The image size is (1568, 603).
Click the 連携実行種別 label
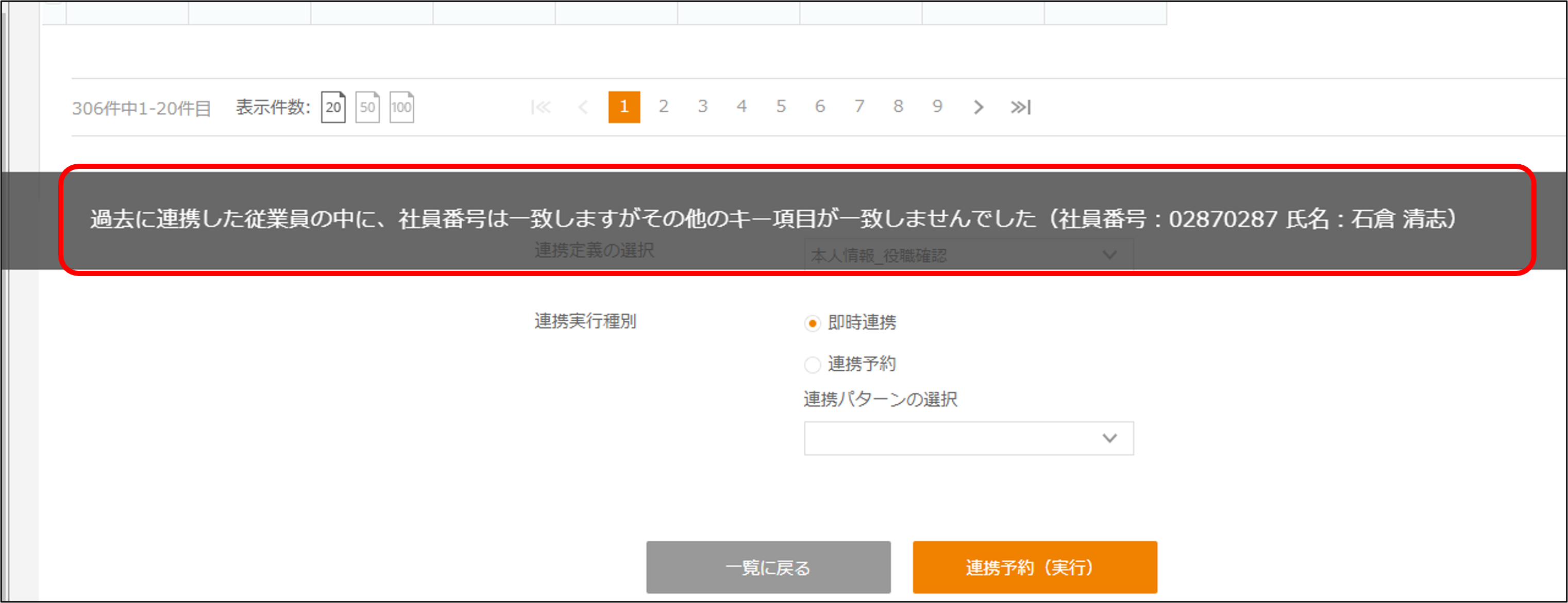(585, 321)
